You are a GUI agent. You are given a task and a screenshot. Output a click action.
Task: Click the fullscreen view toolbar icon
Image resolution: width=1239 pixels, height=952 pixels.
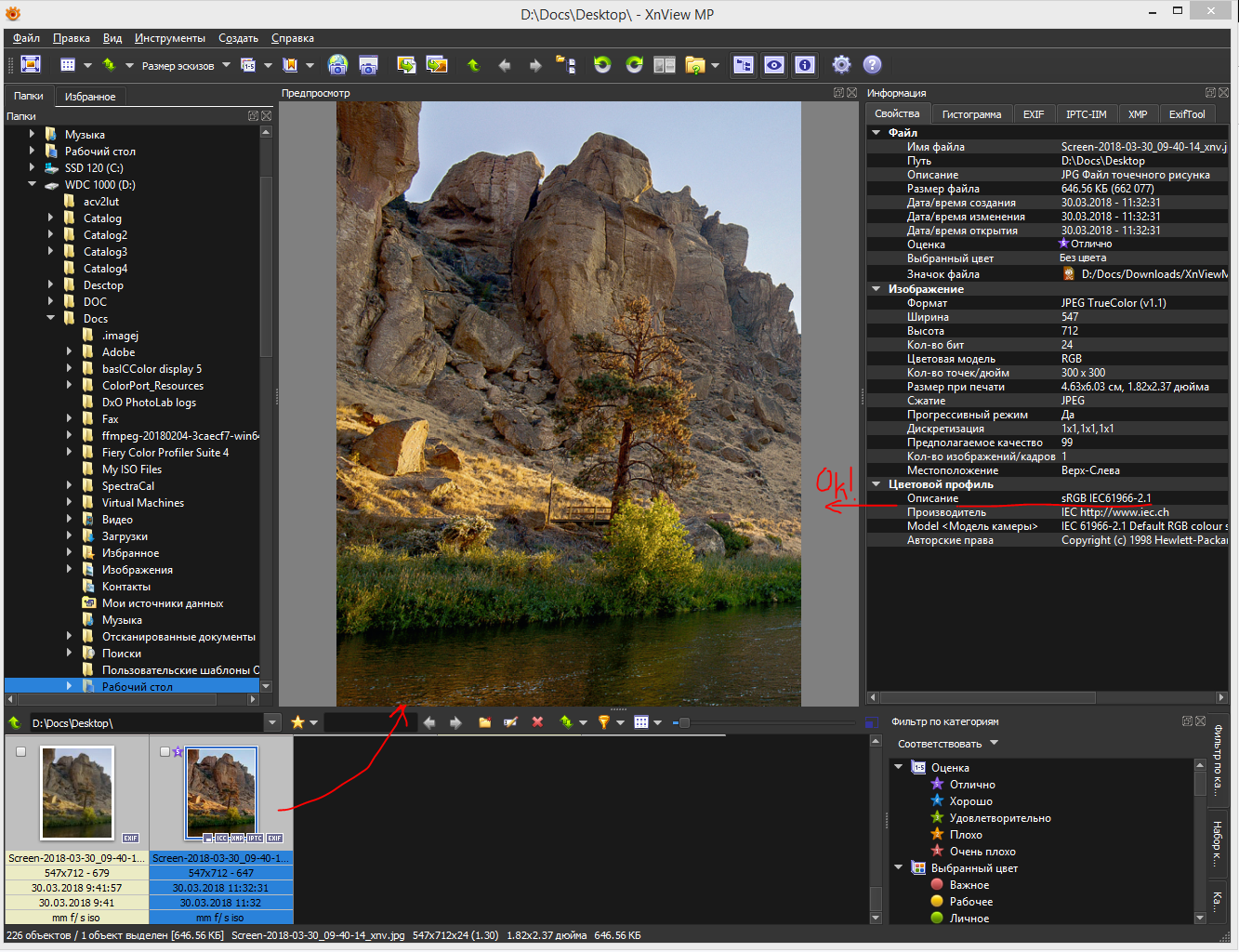tap(31, 64)
